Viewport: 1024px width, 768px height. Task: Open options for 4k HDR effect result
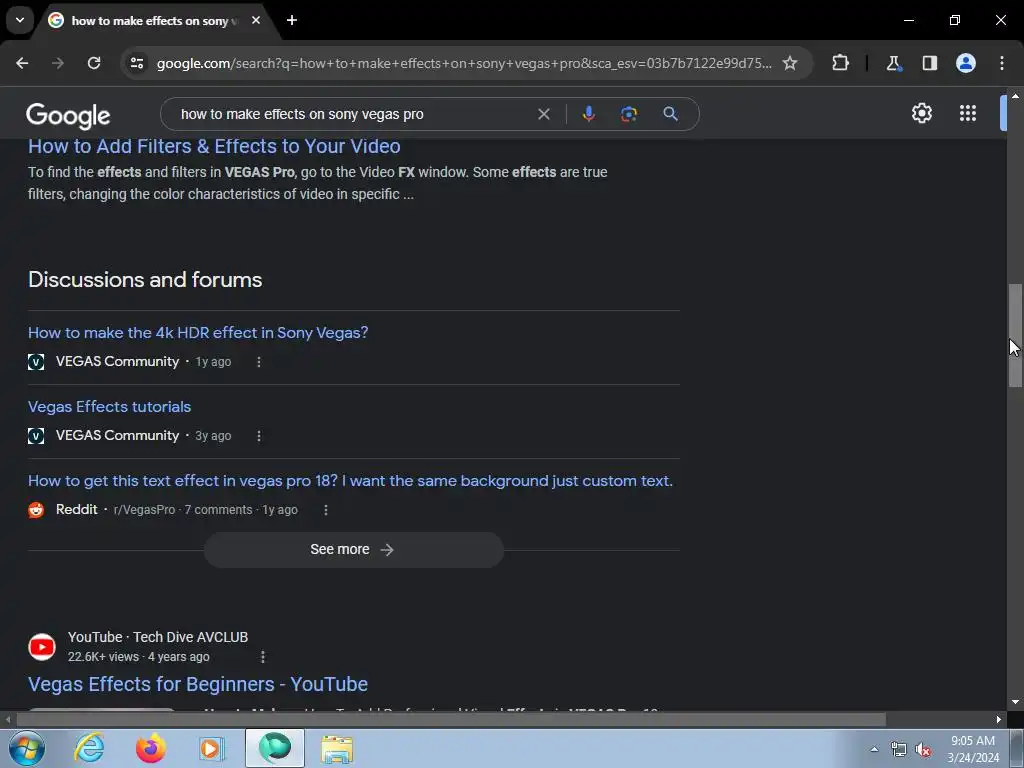(259, 362)
